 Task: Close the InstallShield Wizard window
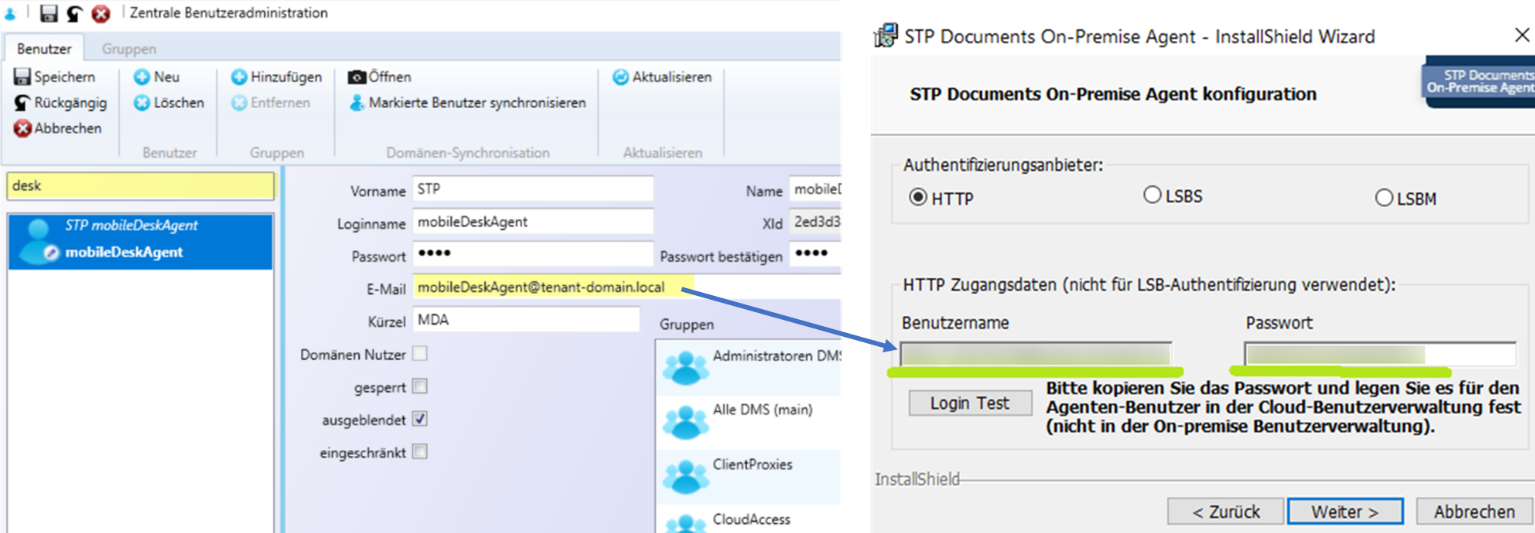[x=1522, y=36]
